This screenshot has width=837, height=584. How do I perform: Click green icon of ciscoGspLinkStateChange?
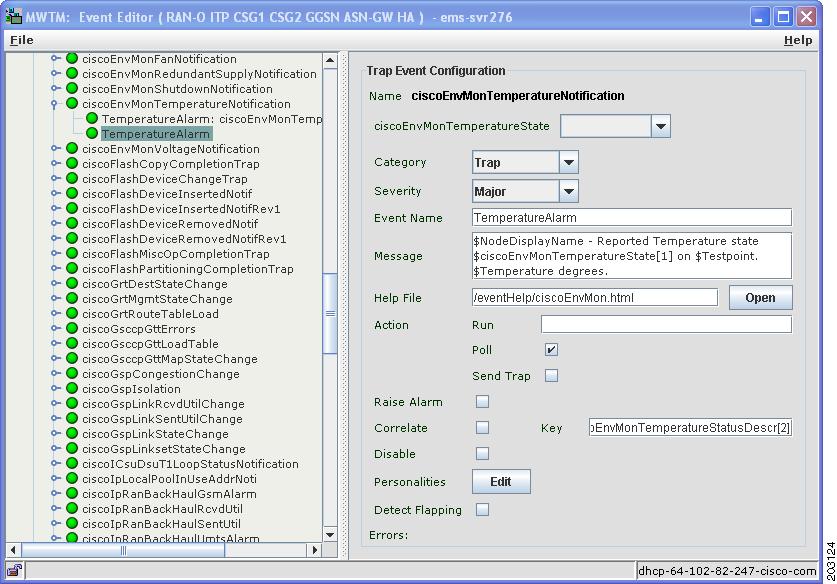[x=72, y=433]
